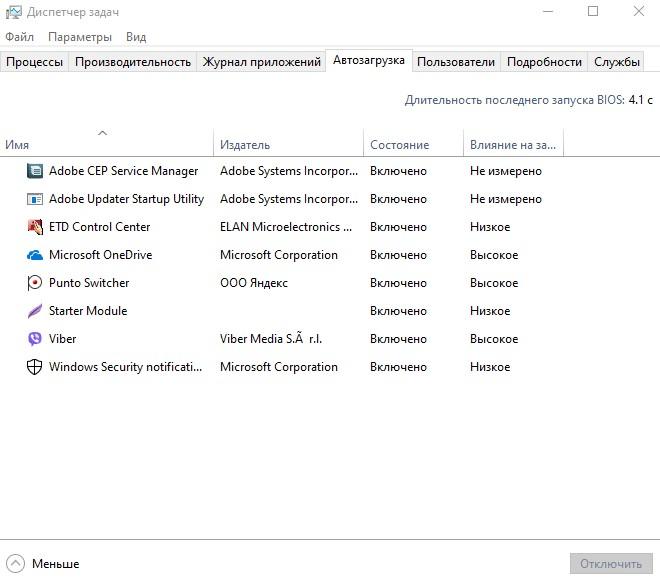Click publisher ELAN Microelectronics cell
The image size is (660, 588).
[286, 227]
